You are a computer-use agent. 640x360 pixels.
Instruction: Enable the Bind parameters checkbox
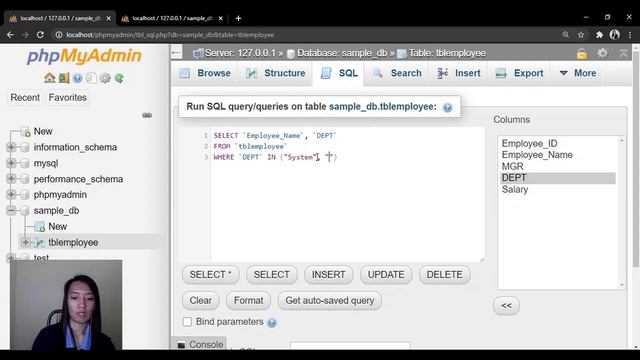(187, 322)
